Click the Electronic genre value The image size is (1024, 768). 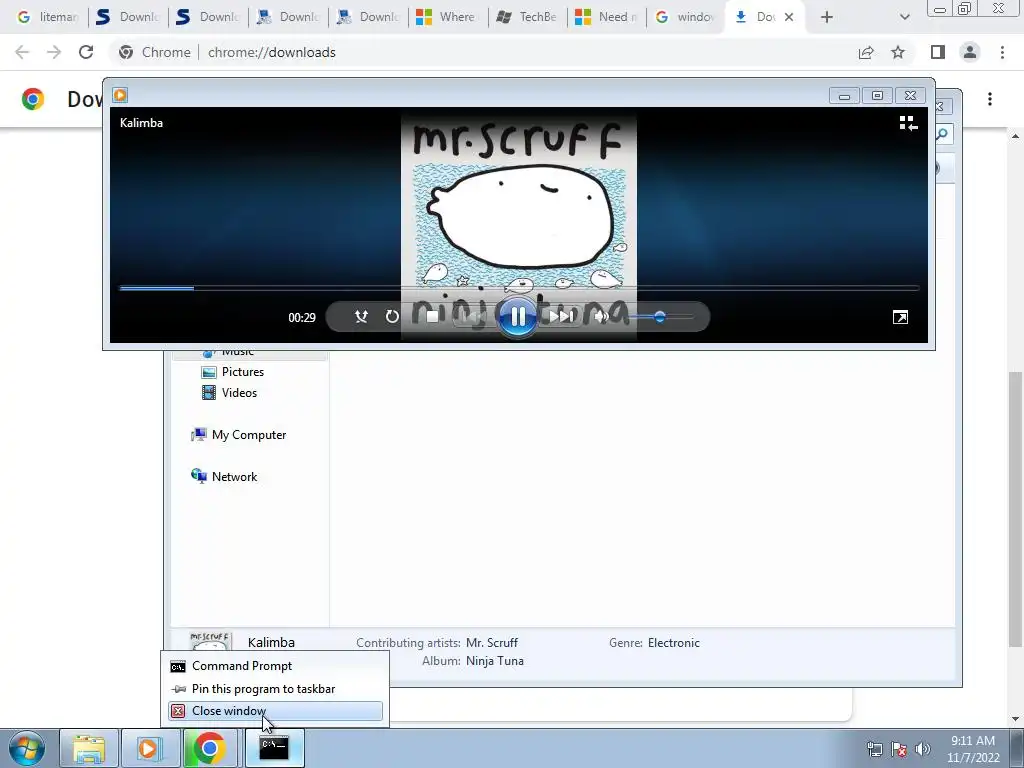(x=673, y=643)
